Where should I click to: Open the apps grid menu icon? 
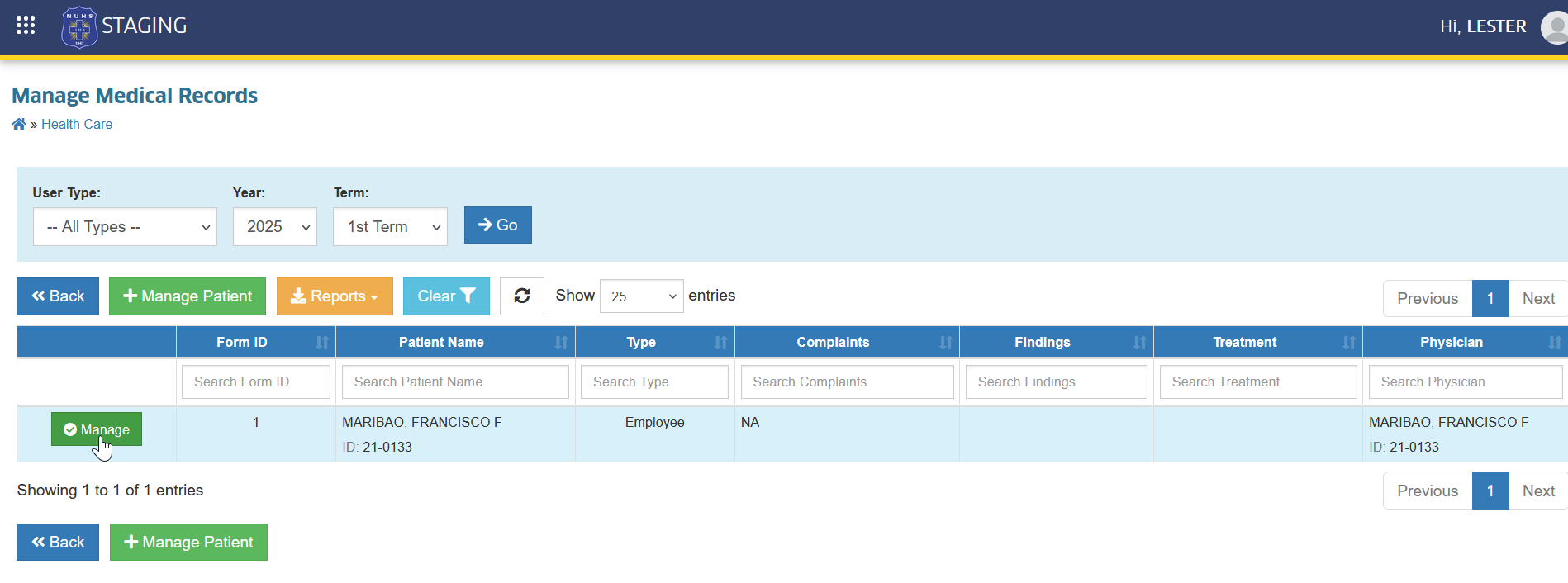26,26
